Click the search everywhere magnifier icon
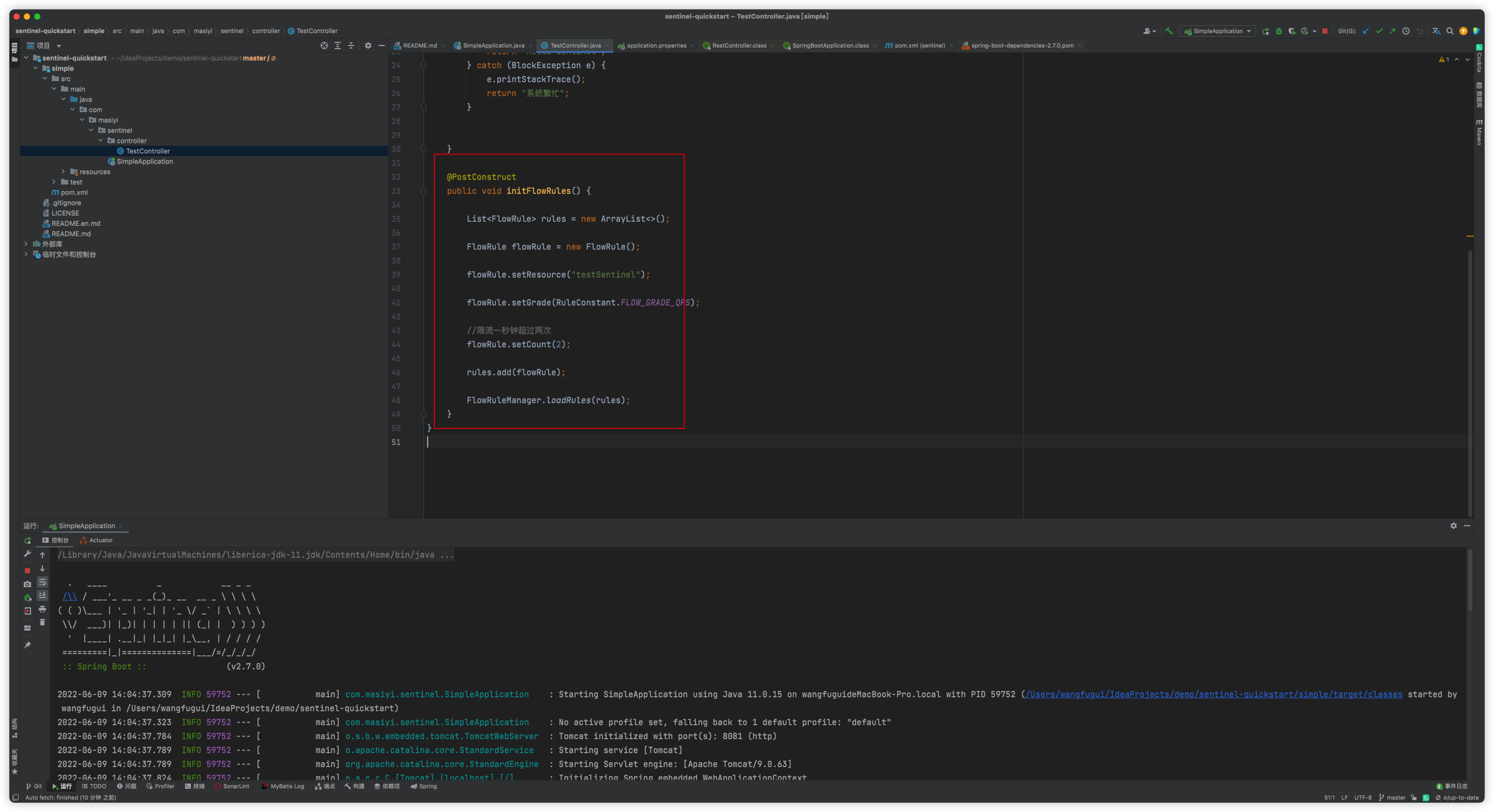Screen dimensions: 1494x812 pos(1450,31)
